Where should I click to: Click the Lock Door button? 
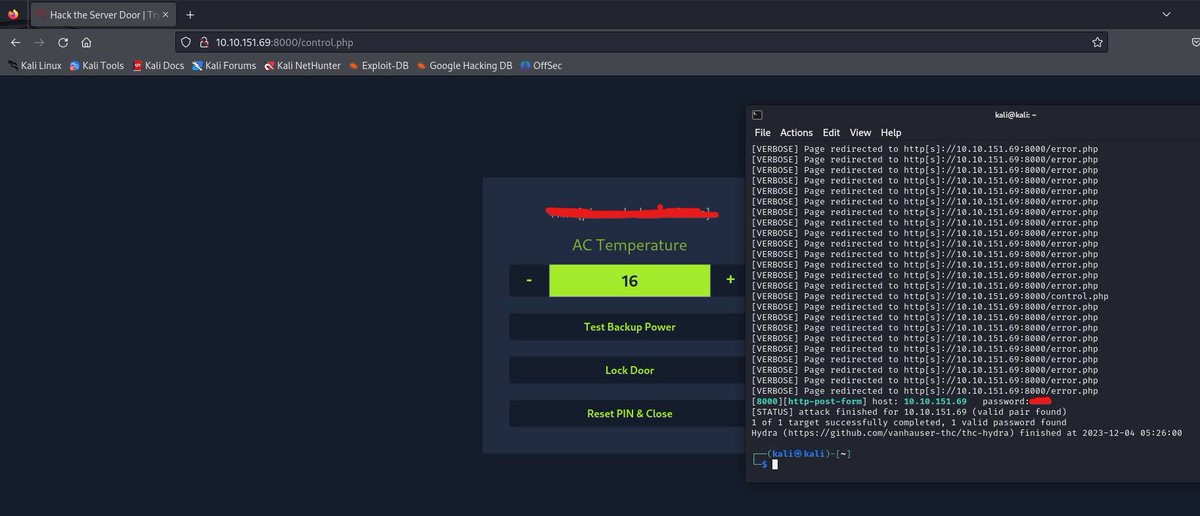pos(629,370)
